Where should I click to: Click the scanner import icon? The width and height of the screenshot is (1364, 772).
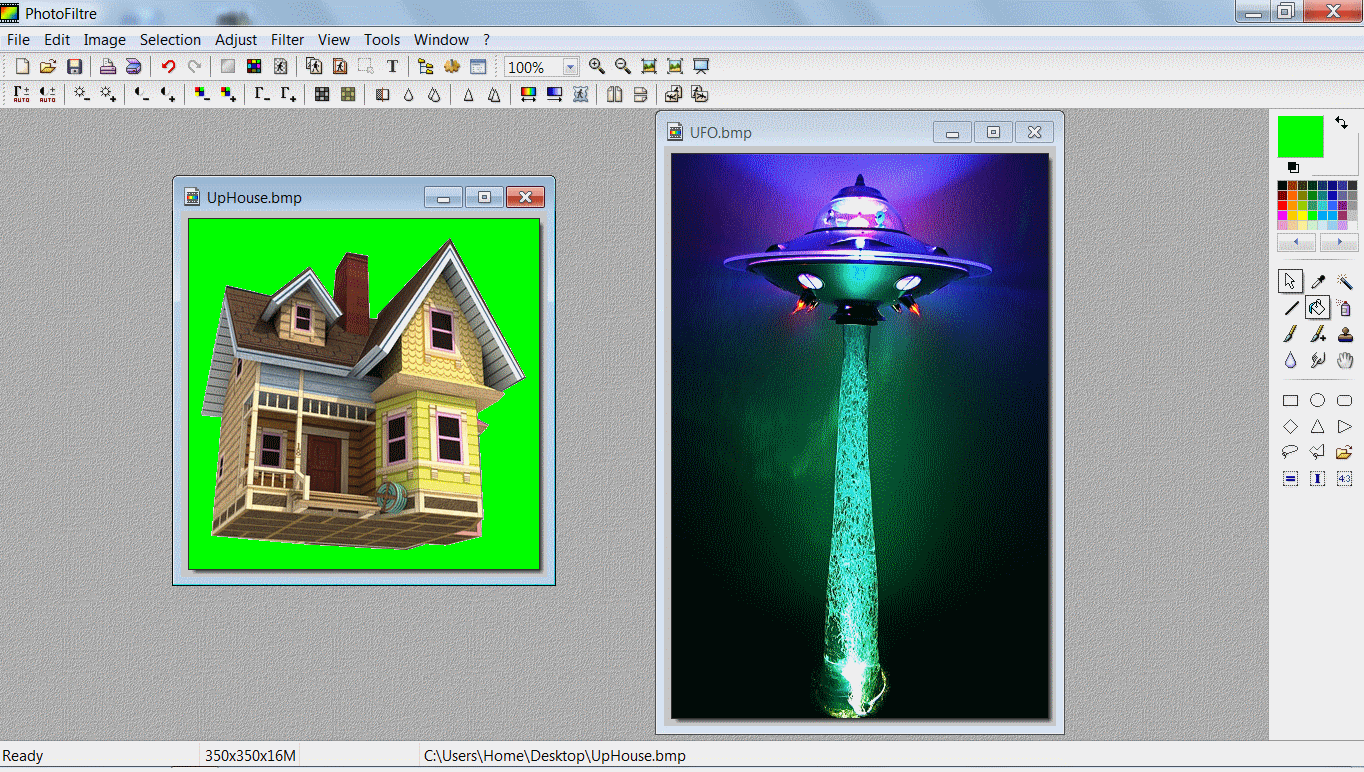pyautogui.click(x=134, y=67)
